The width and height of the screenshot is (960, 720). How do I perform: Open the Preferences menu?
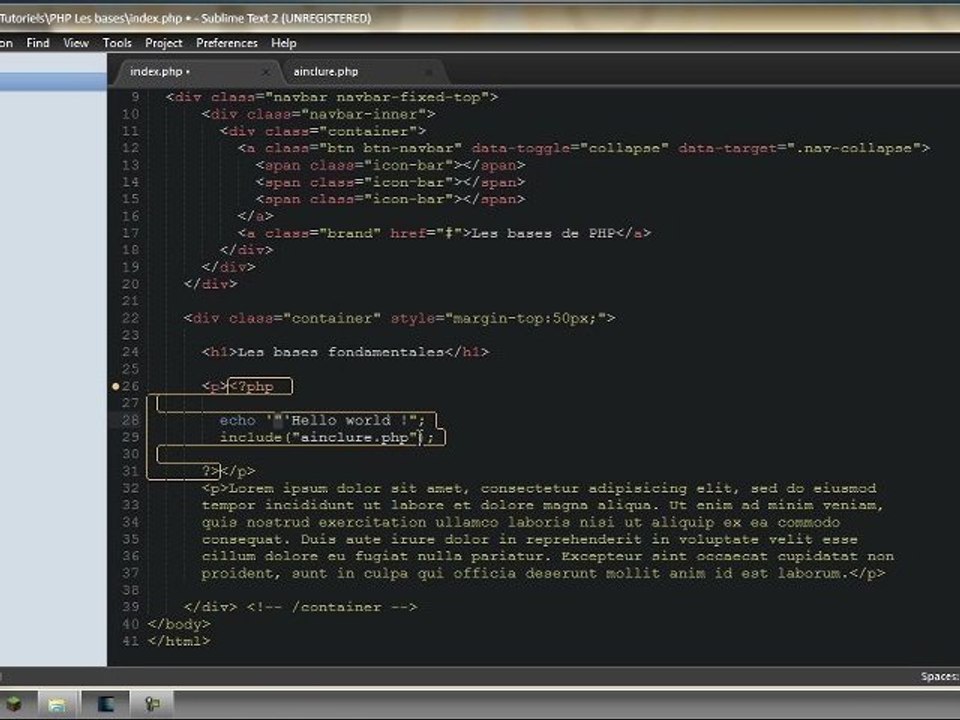227,43
